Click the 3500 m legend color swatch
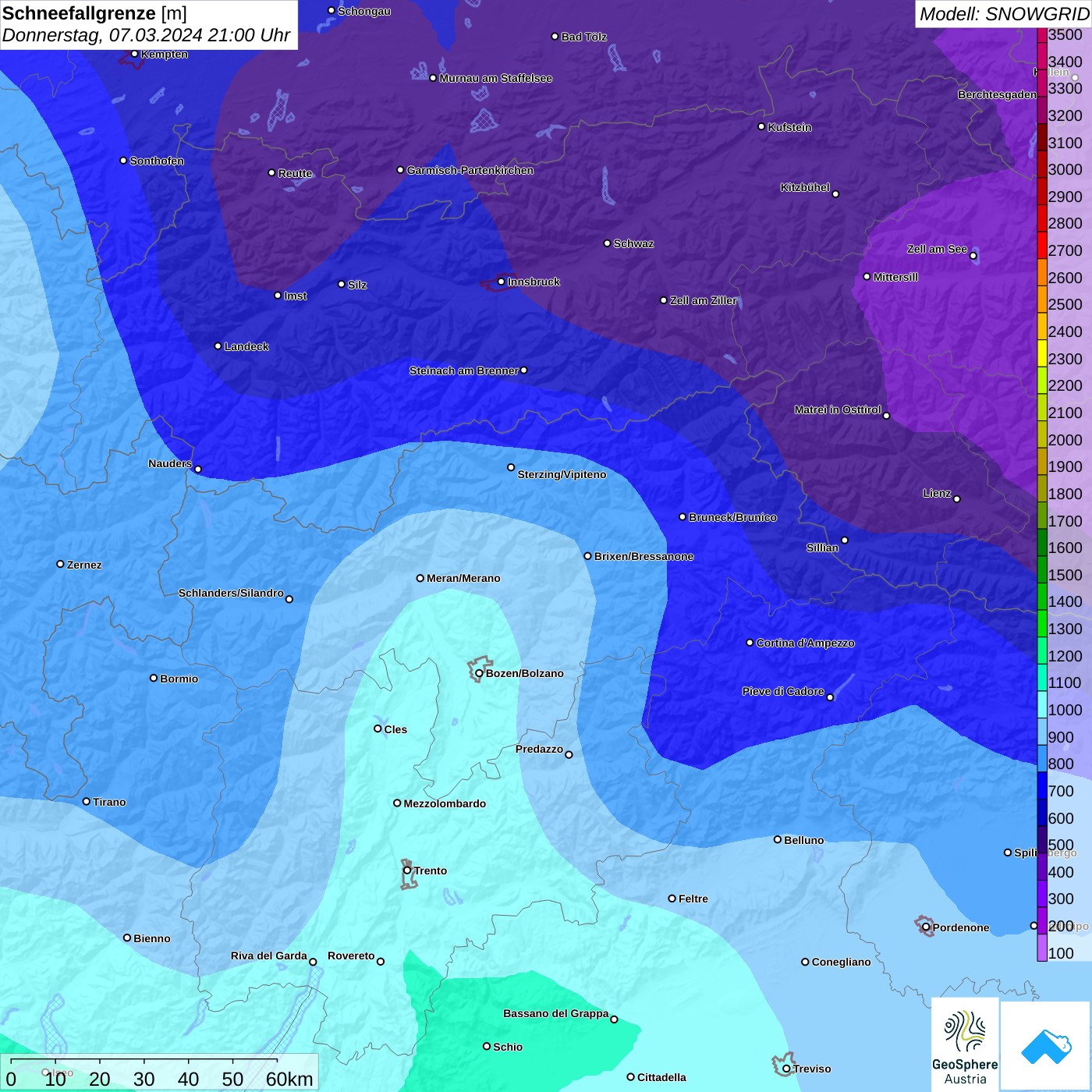 [1042, 35]
